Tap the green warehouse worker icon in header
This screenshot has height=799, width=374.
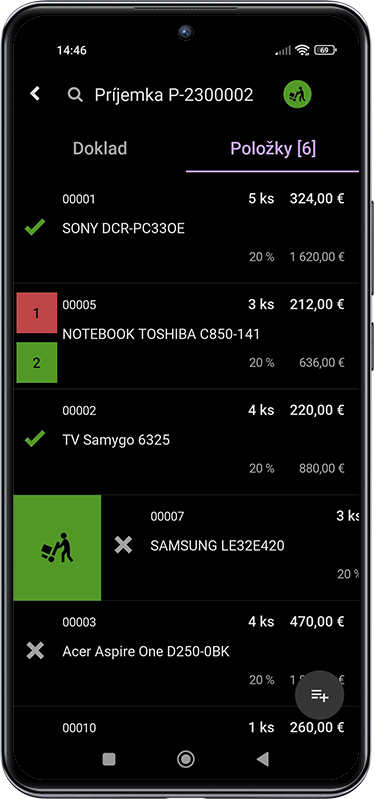pos(297,94)
